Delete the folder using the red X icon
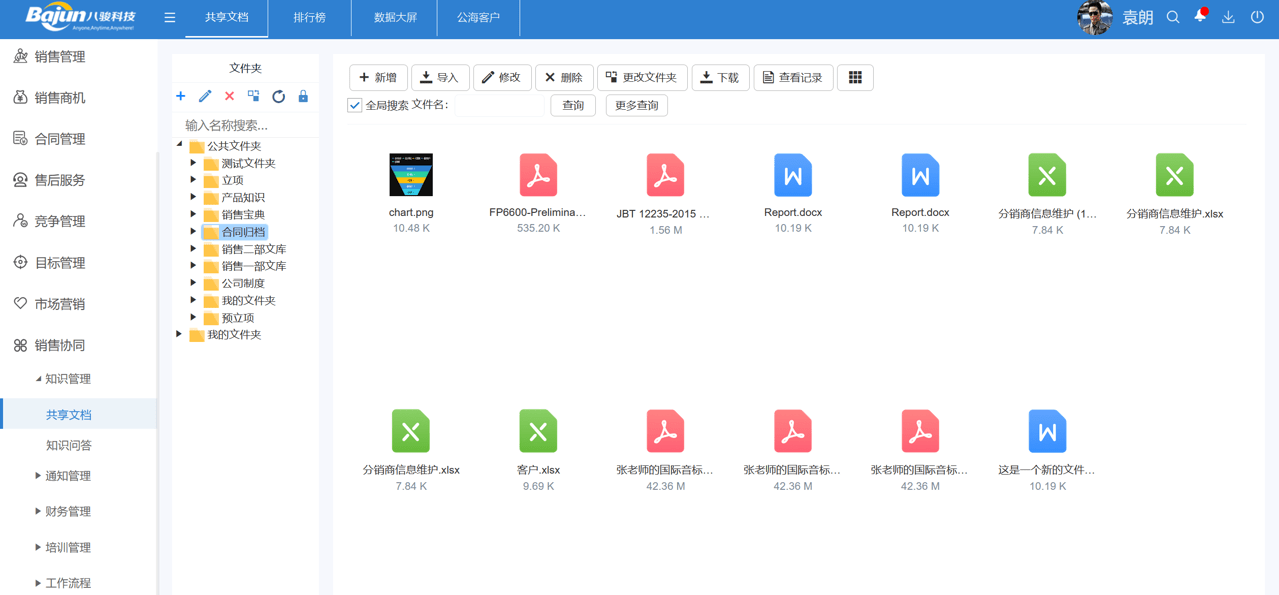 [228, 96]
